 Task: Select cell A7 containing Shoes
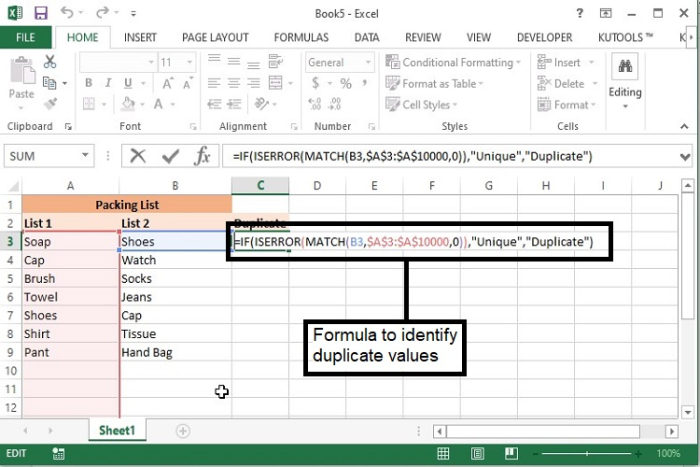pos(70,315)
